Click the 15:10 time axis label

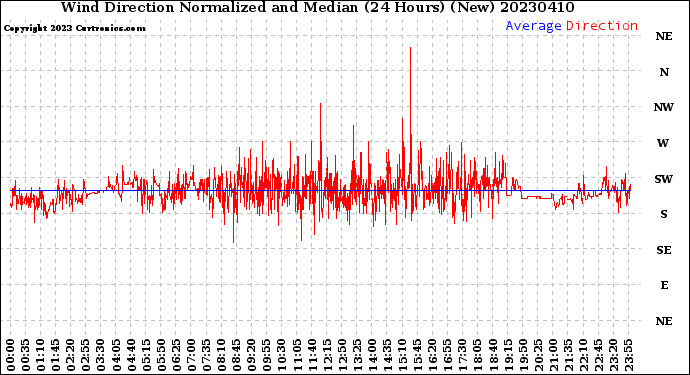click(403, 355)
